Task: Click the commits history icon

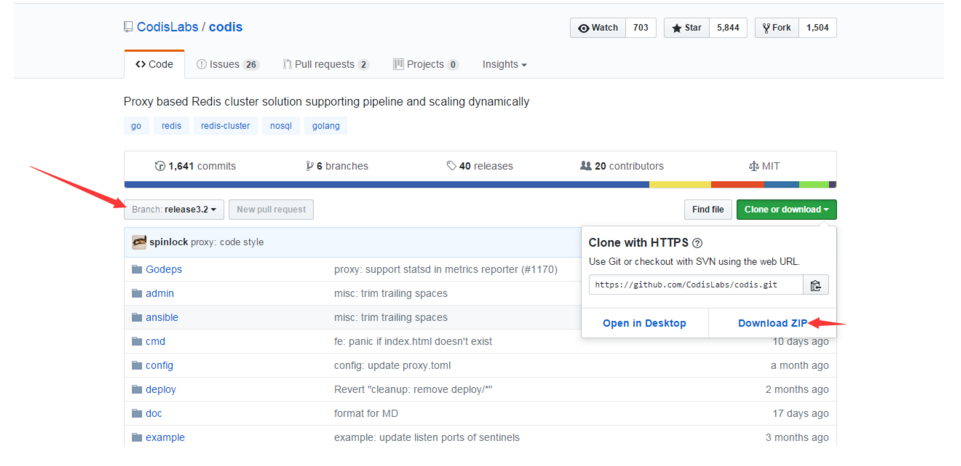Action: [x=160, y=166]
